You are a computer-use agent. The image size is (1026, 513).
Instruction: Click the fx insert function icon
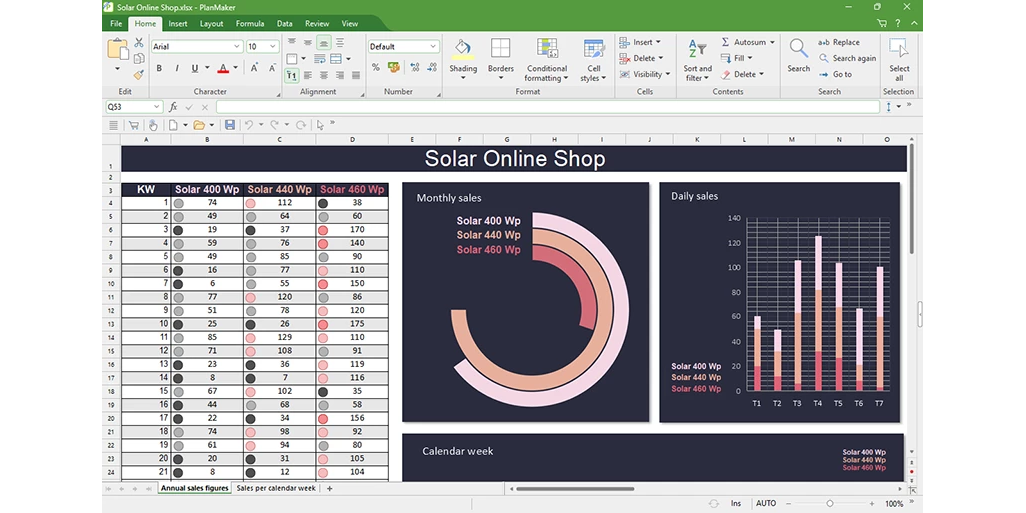[x=173, y=107]
